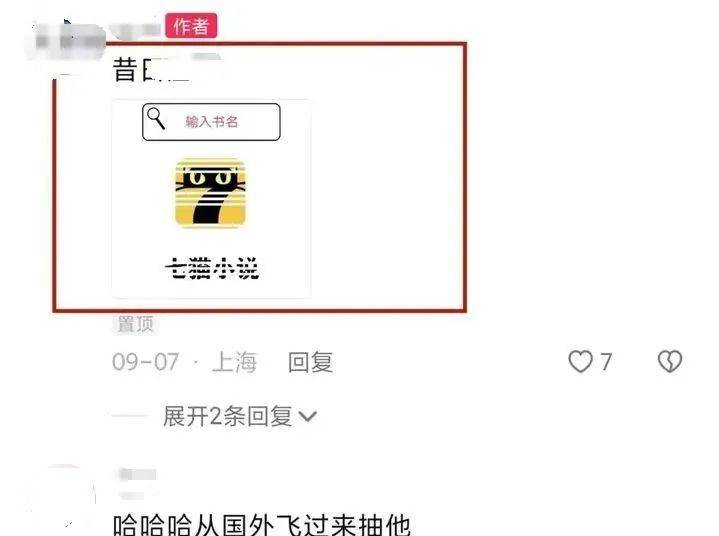
Task: Open the Qimao novel cat app icon
Action: (x=210, y=192)
